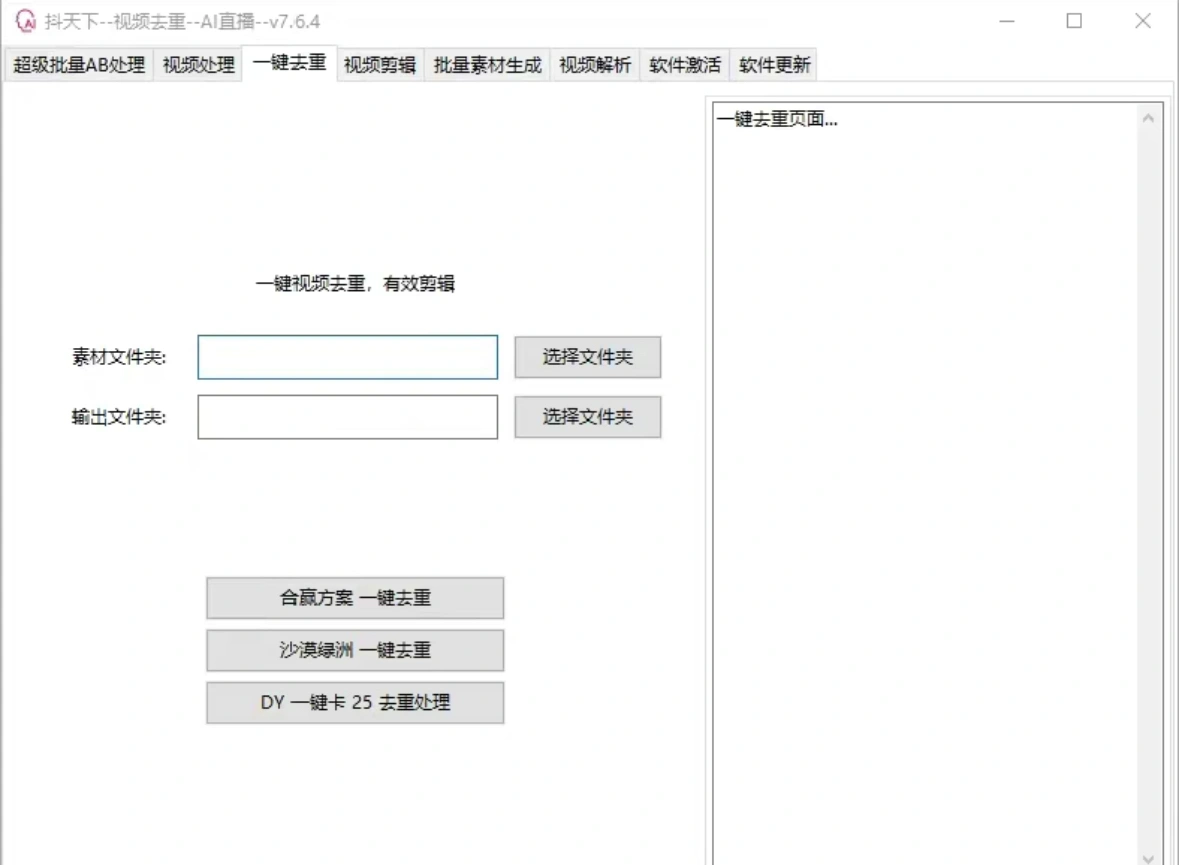The height and width of the screenshot is (865, 1179).
Task: Go to the 软件激活 tab
Action: 683,65
